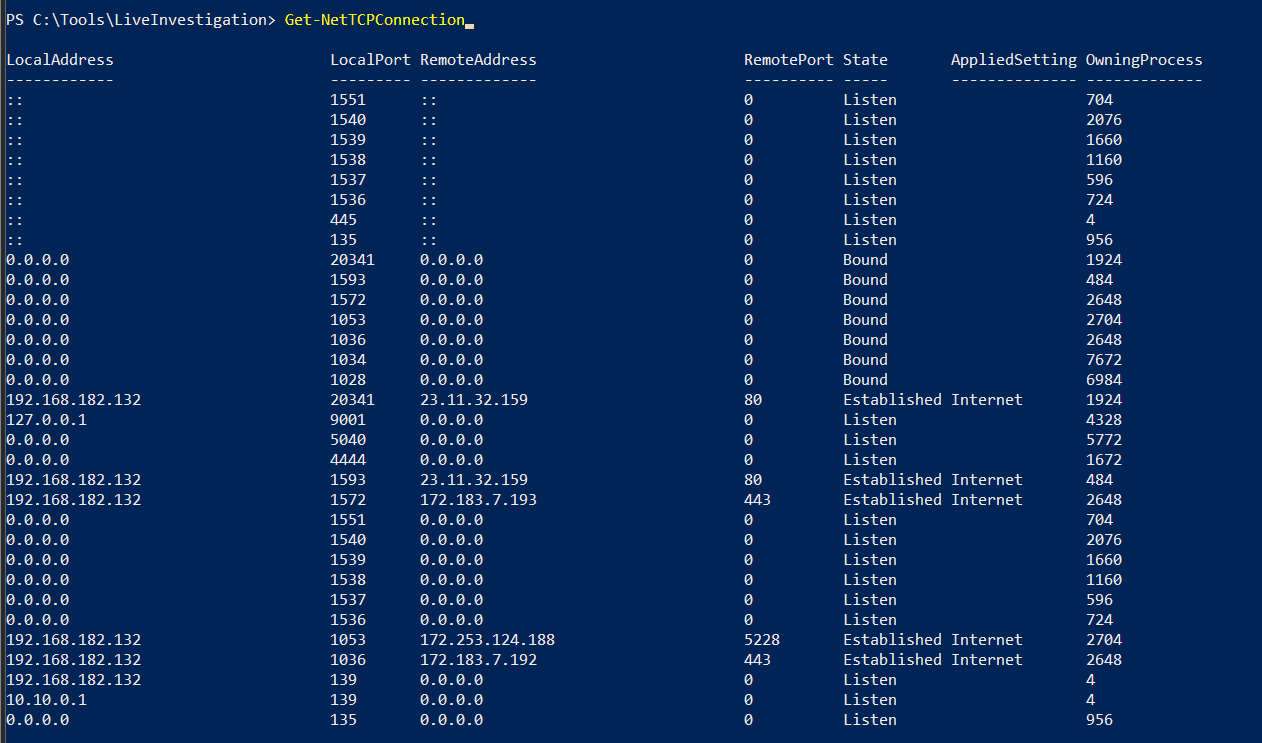Select the RemotePort column header

(x=789, y=60)
